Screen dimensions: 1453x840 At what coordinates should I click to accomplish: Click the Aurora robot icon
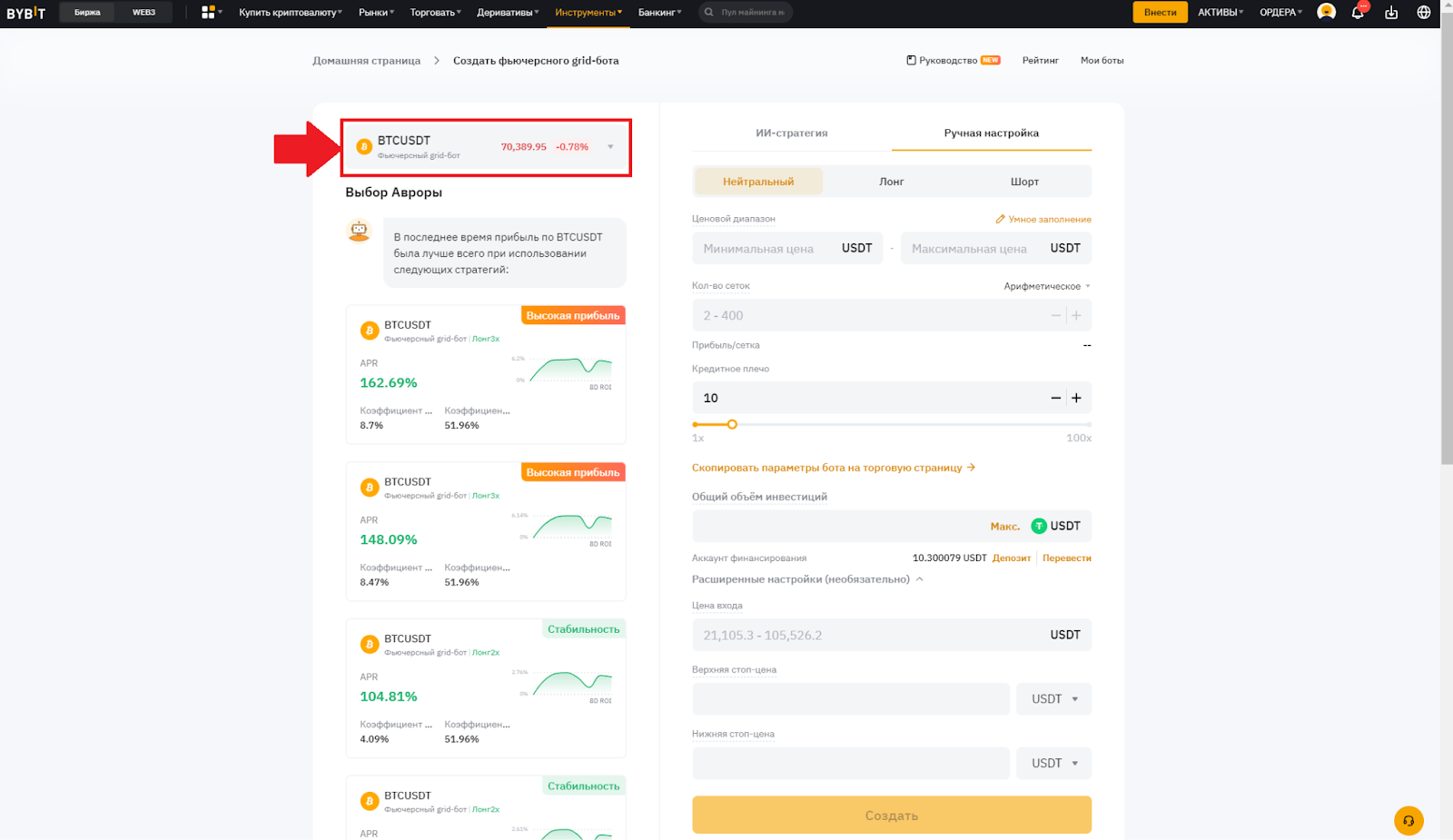point(360,231)
